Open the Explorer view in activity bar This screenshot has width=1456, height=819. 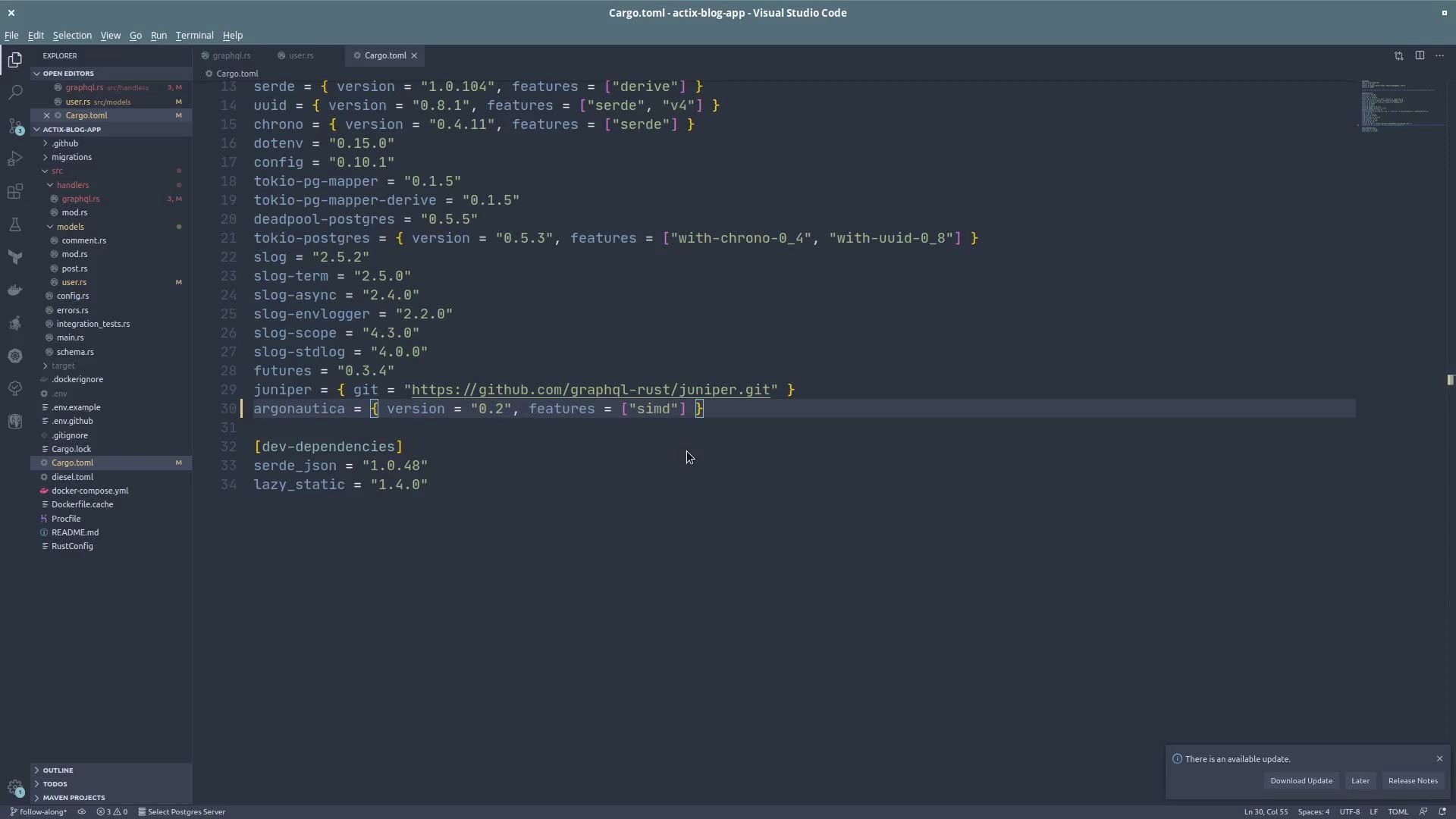pyautogui.click(x=15, y=60)
